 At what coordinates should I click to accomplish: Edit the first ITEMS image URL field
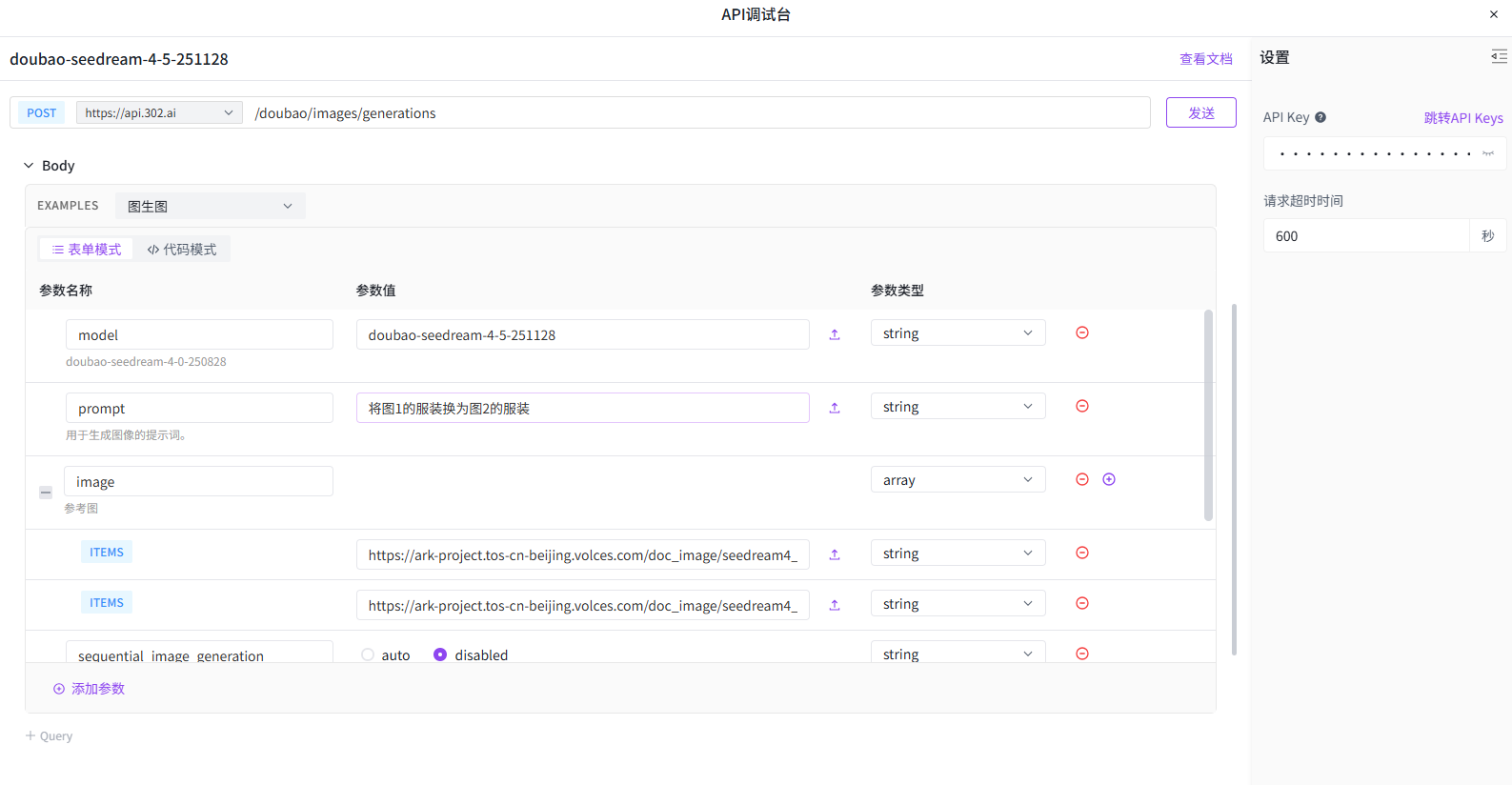coord(583,554)
